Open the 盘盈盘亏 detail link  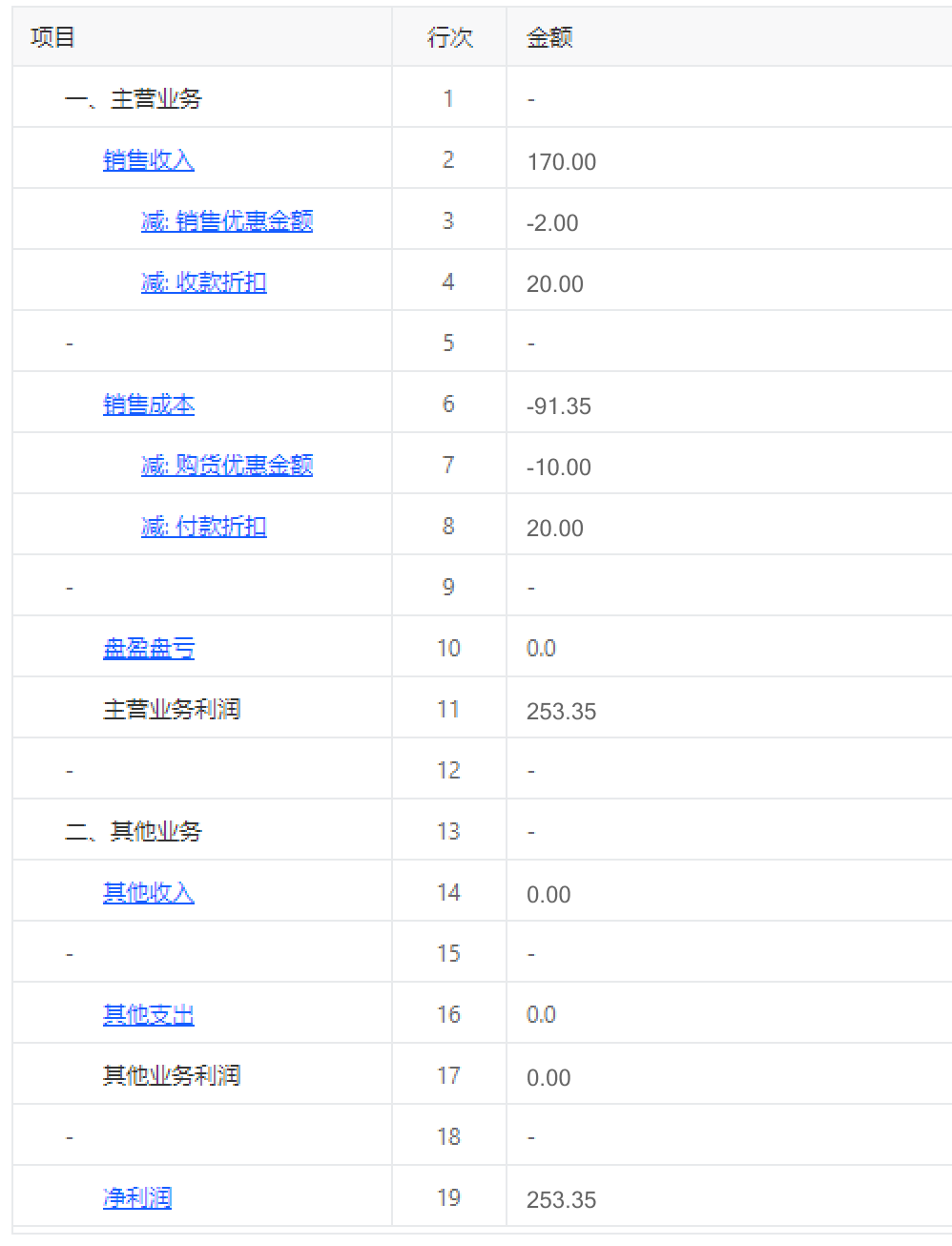point(148,649)
